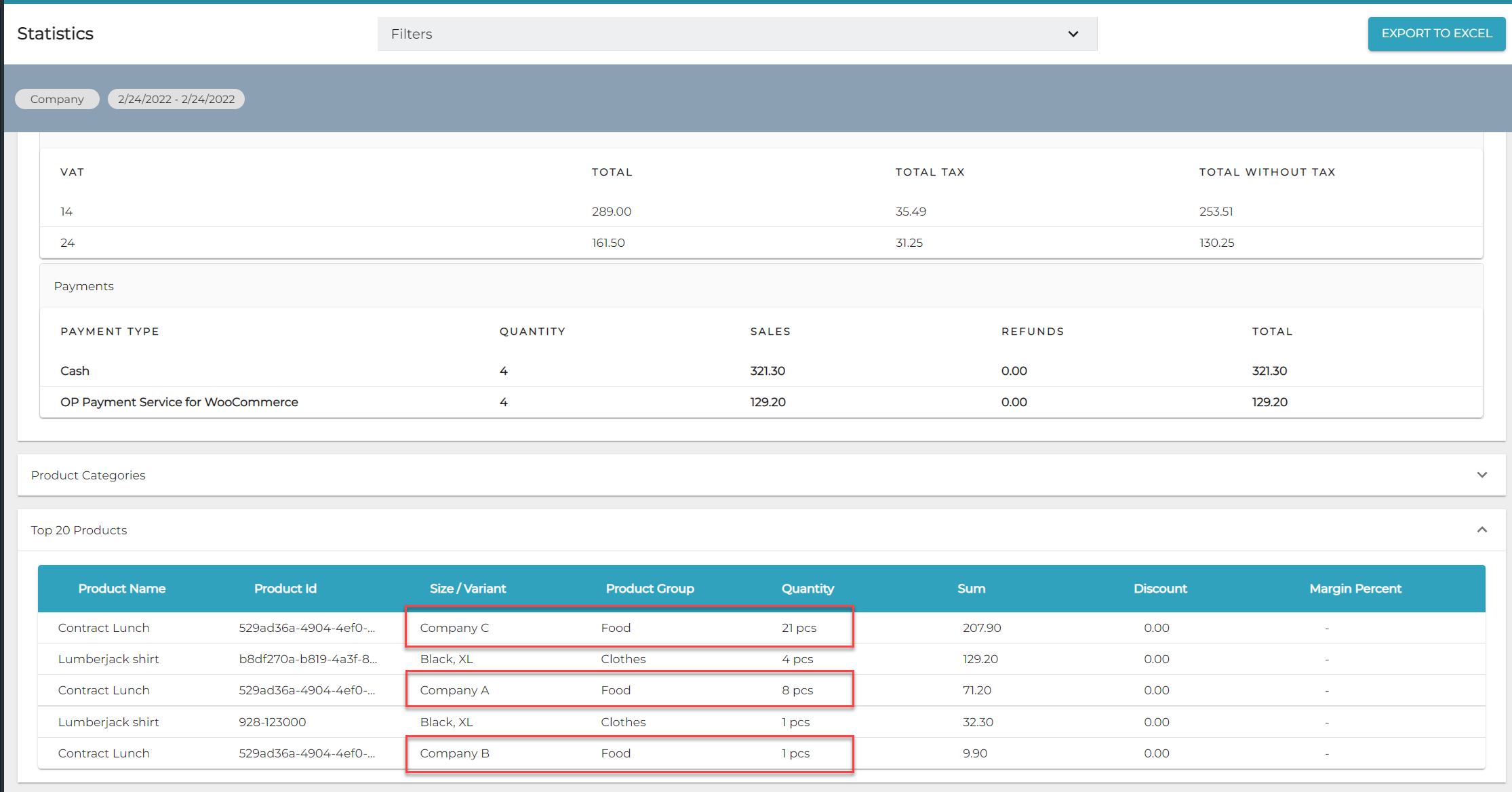The height and width of the screenshot is (792, 1512).
Task: Sort table by Quantity column
Action: (808, 589)
